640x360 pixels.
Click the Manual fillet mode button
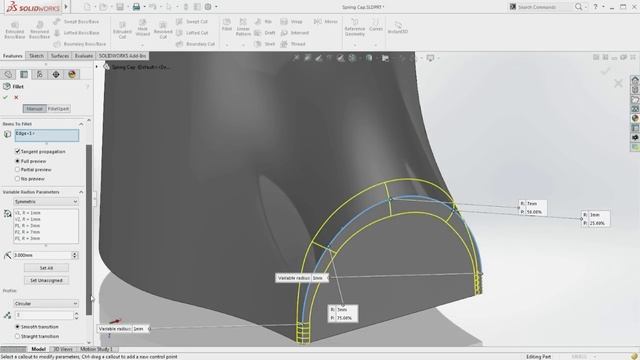point(35,109)
